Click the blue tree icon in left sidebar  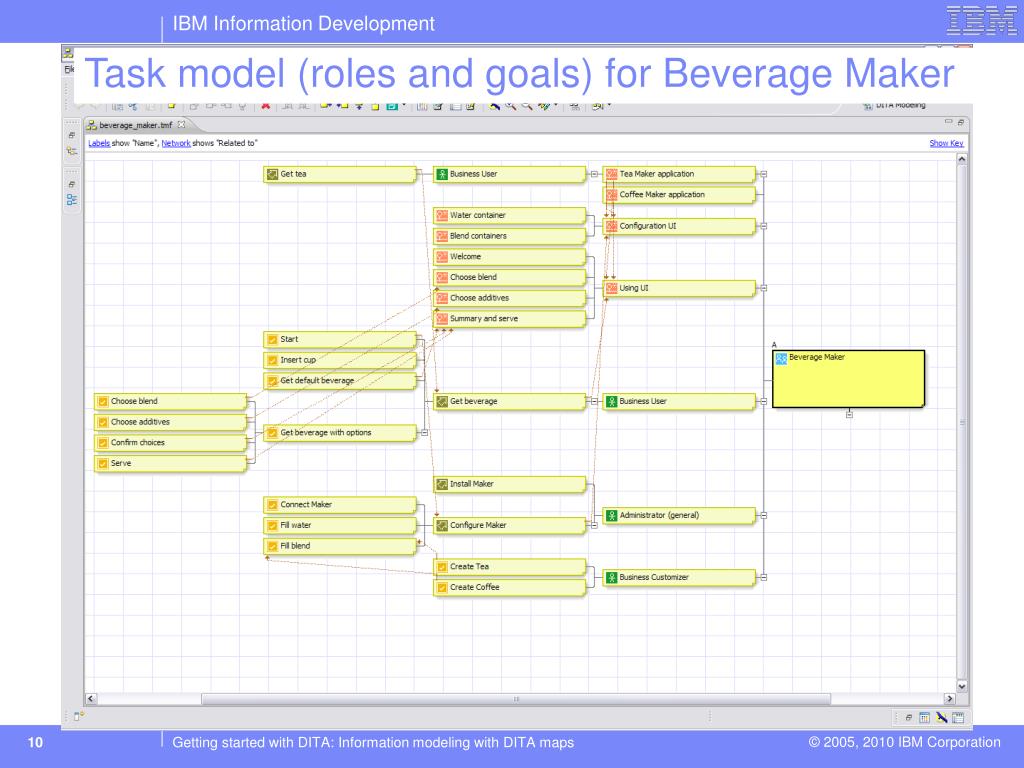pyautogui.click(x=72, y=200)
